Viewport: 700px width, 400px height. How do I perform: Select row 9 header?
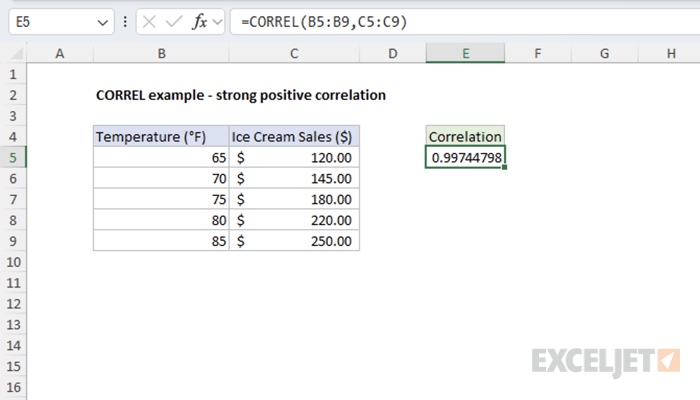pyautogui.click(x=13, y=241)
